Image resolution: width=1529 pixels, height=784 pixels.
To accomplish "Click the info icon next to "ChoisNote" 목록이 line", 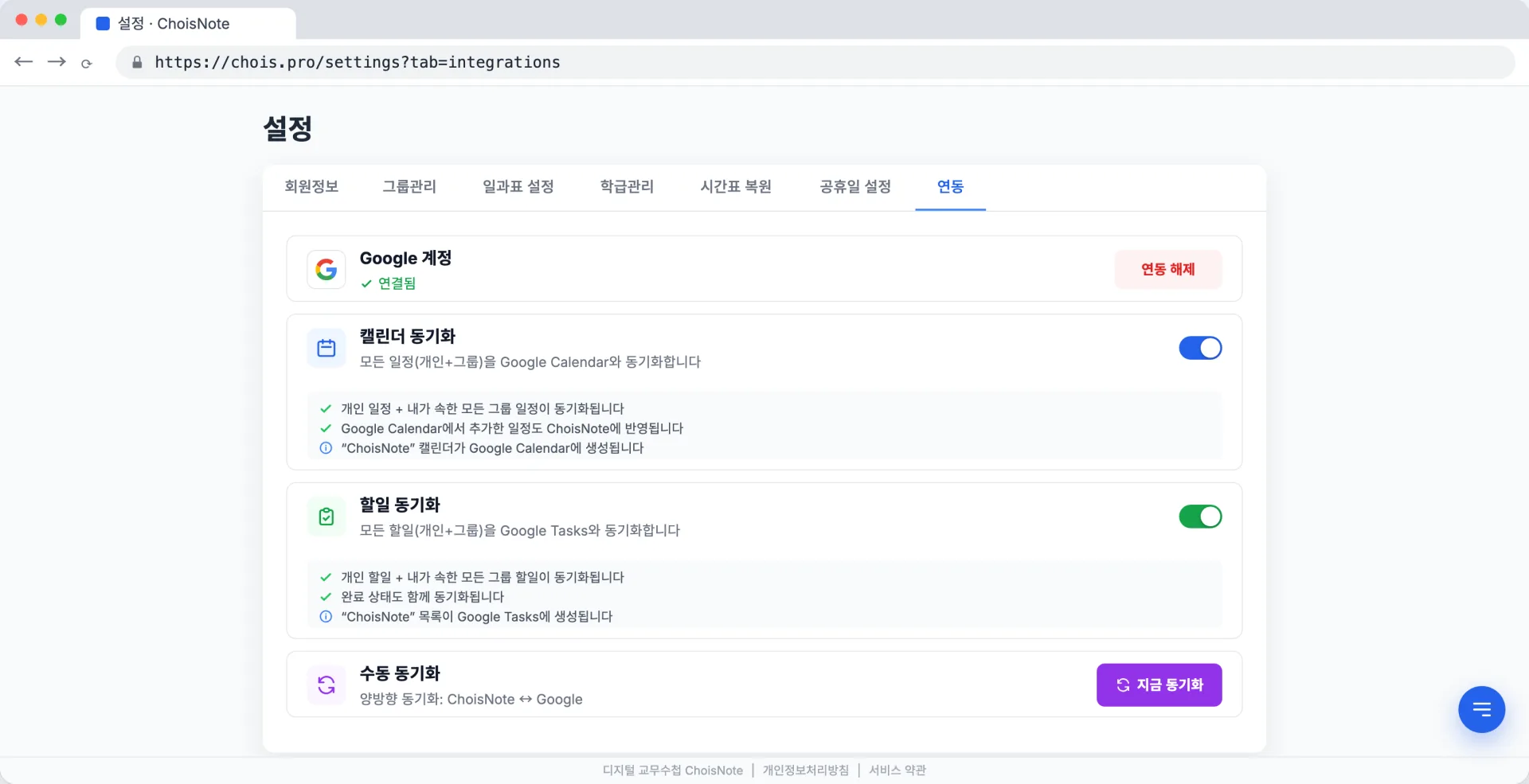I will pyautogui.click(x=326, y=617).
